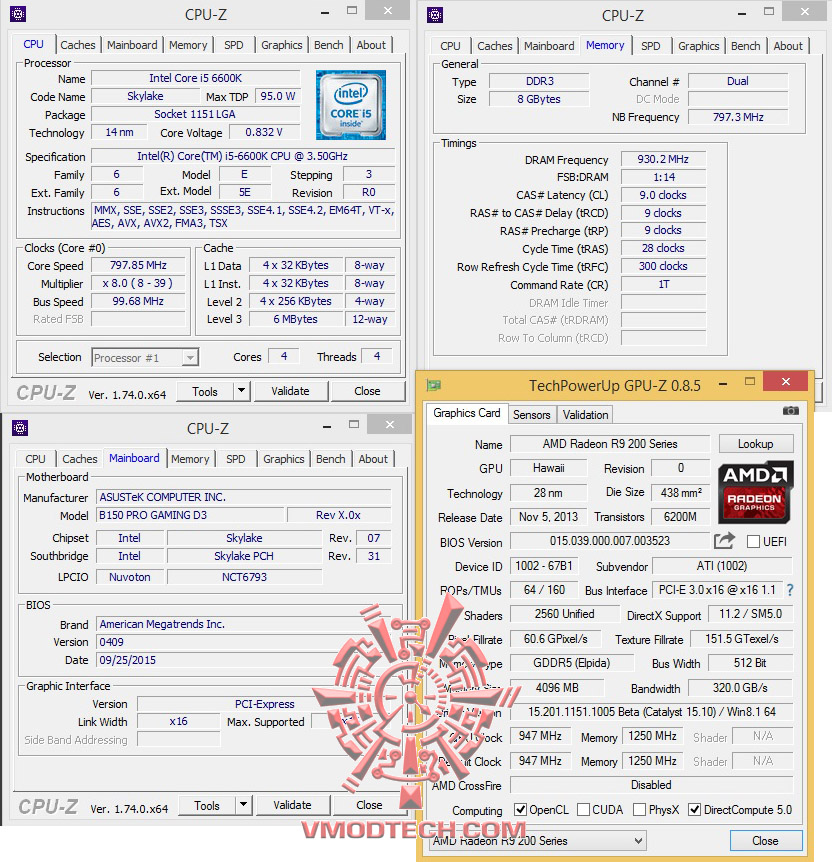Toggle the CUDA checkbox

tap(584, 810)
